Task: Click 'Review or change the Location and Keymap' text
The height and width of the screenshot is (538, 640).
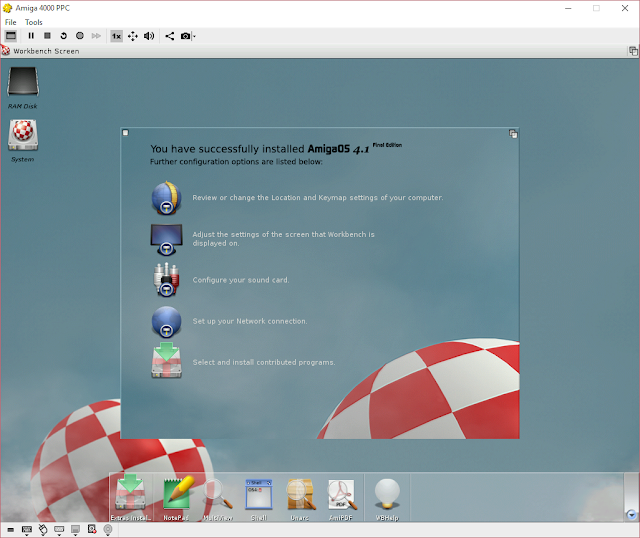Action: pyautogui.click(x=317, y=198)
